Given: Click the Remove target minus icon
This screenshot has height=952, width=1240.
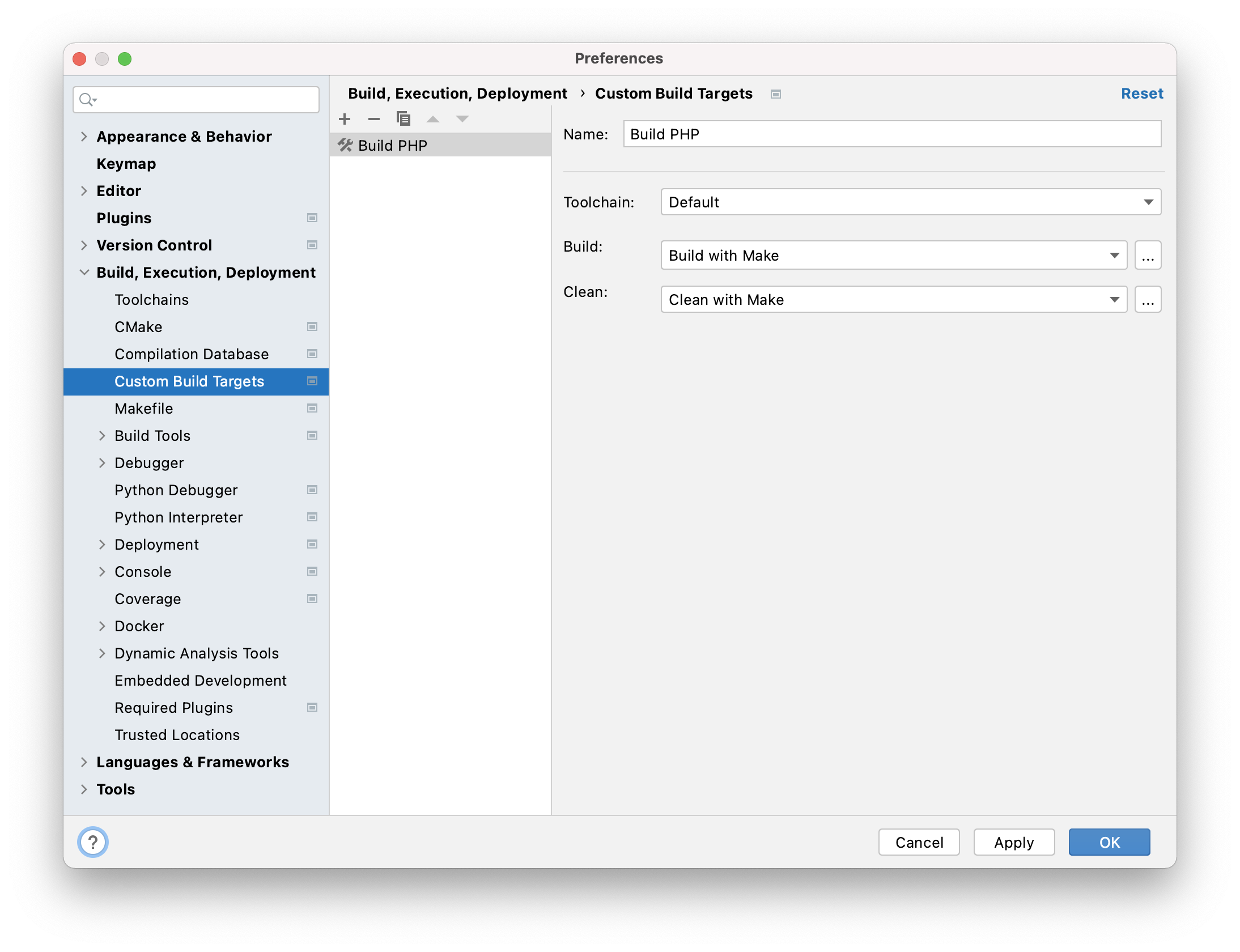Looking at the screenshot, I should pyautogui.click(x=374, y=119).
